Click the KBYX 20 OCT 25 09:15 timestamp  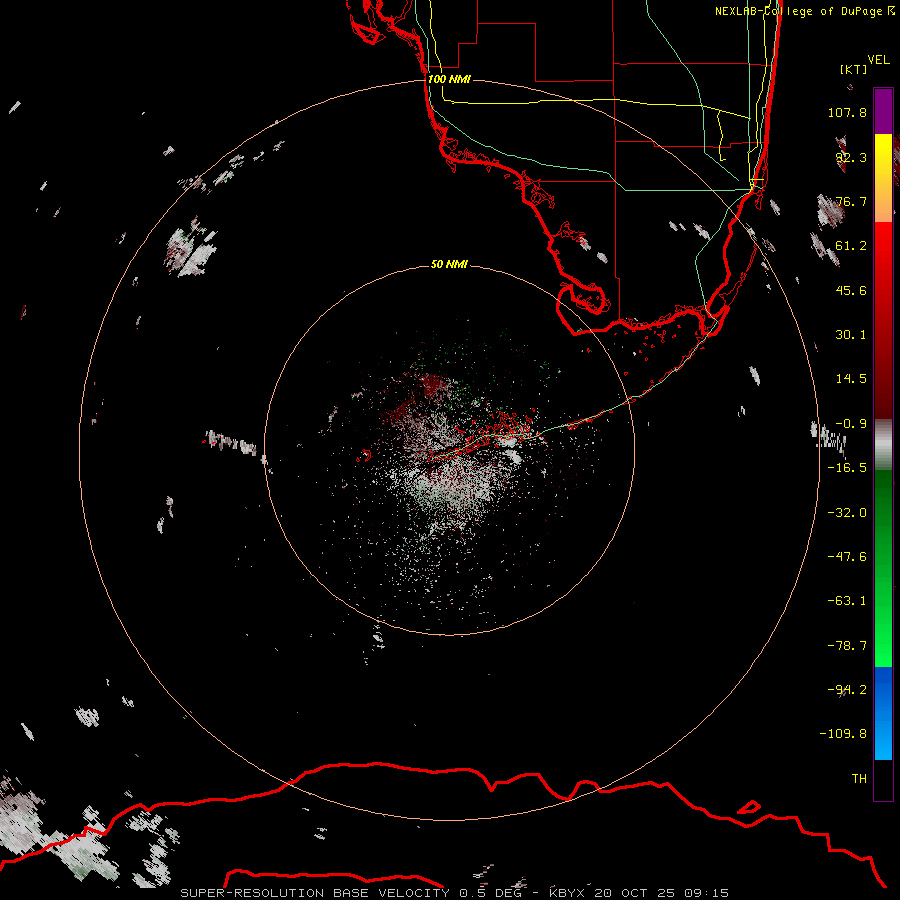point(639,893)
